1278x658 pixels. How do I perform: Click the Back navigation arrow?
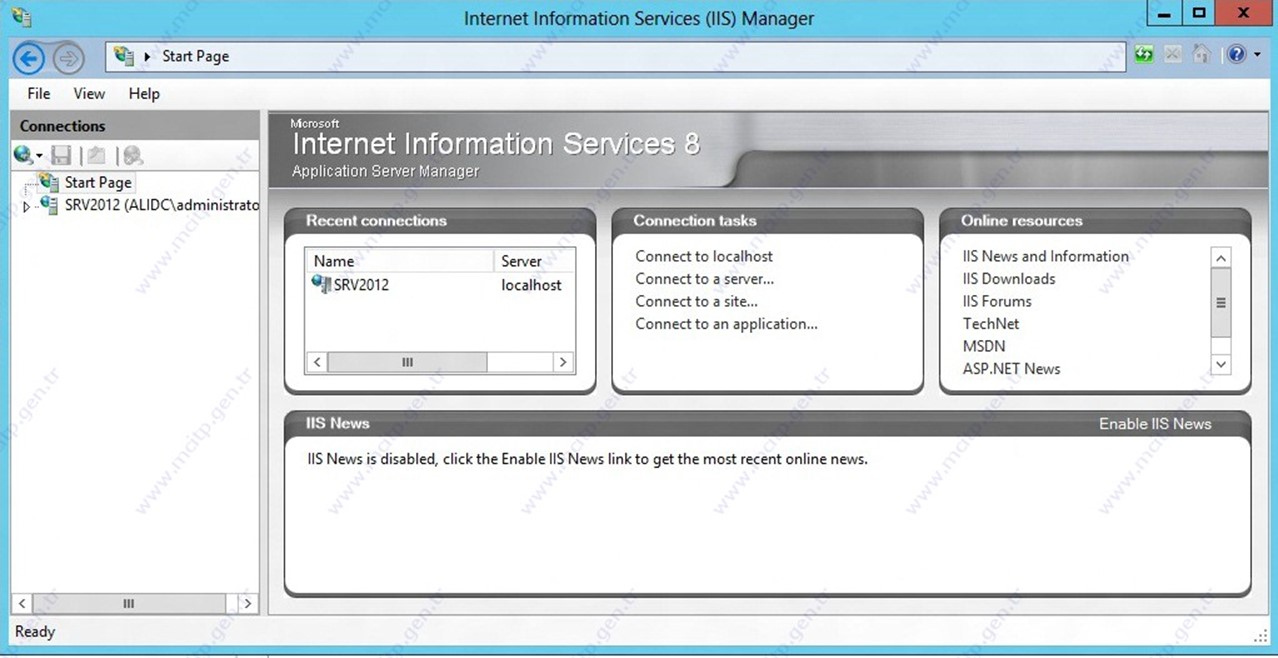click(29, 58)
